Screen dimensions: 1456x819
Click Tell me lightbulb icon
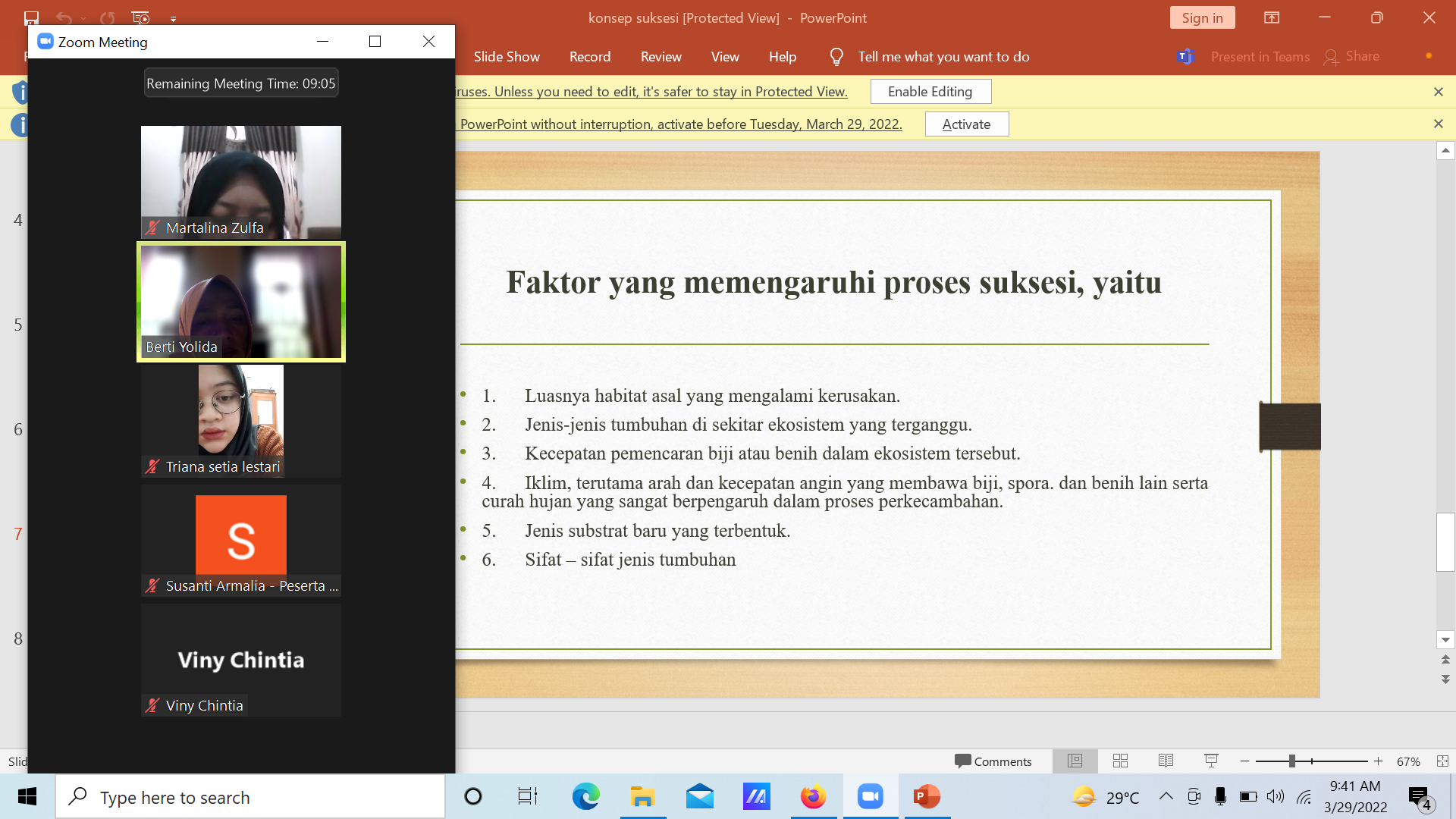(x=836, y=57)
